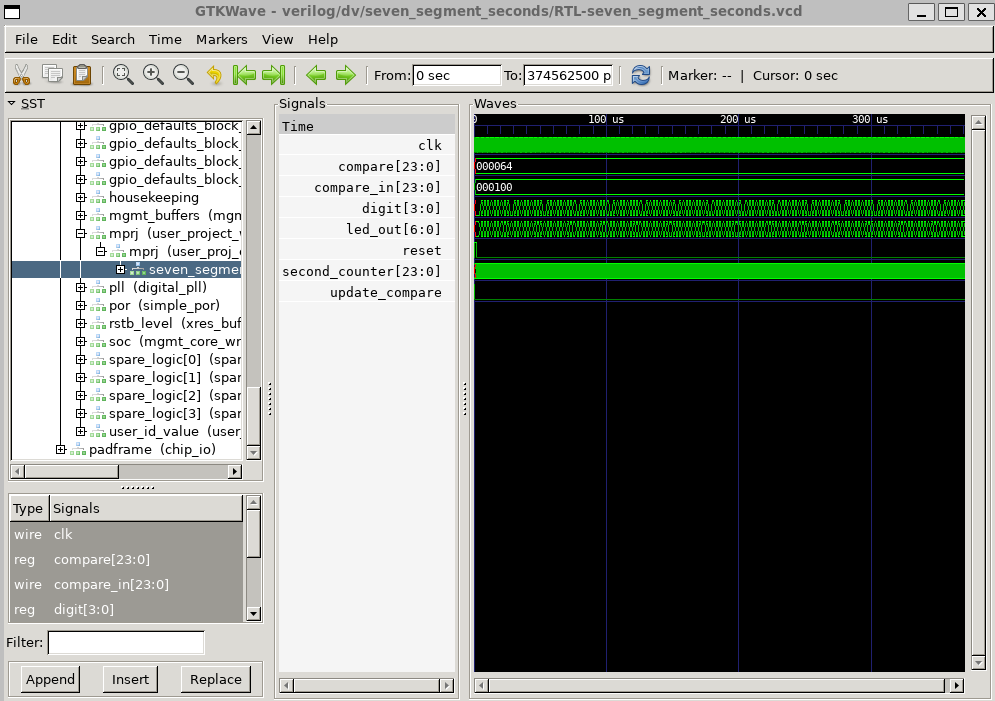
Task: Jump to end of waveform time
Action: [x=273, y=75]
